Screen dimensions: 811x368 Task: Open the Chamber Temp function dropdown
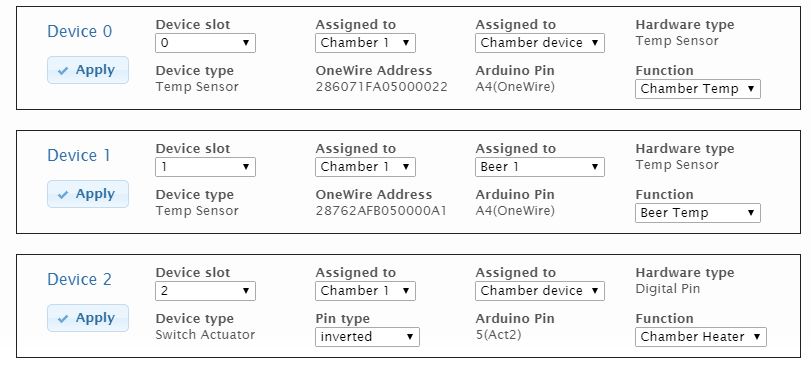698,89
